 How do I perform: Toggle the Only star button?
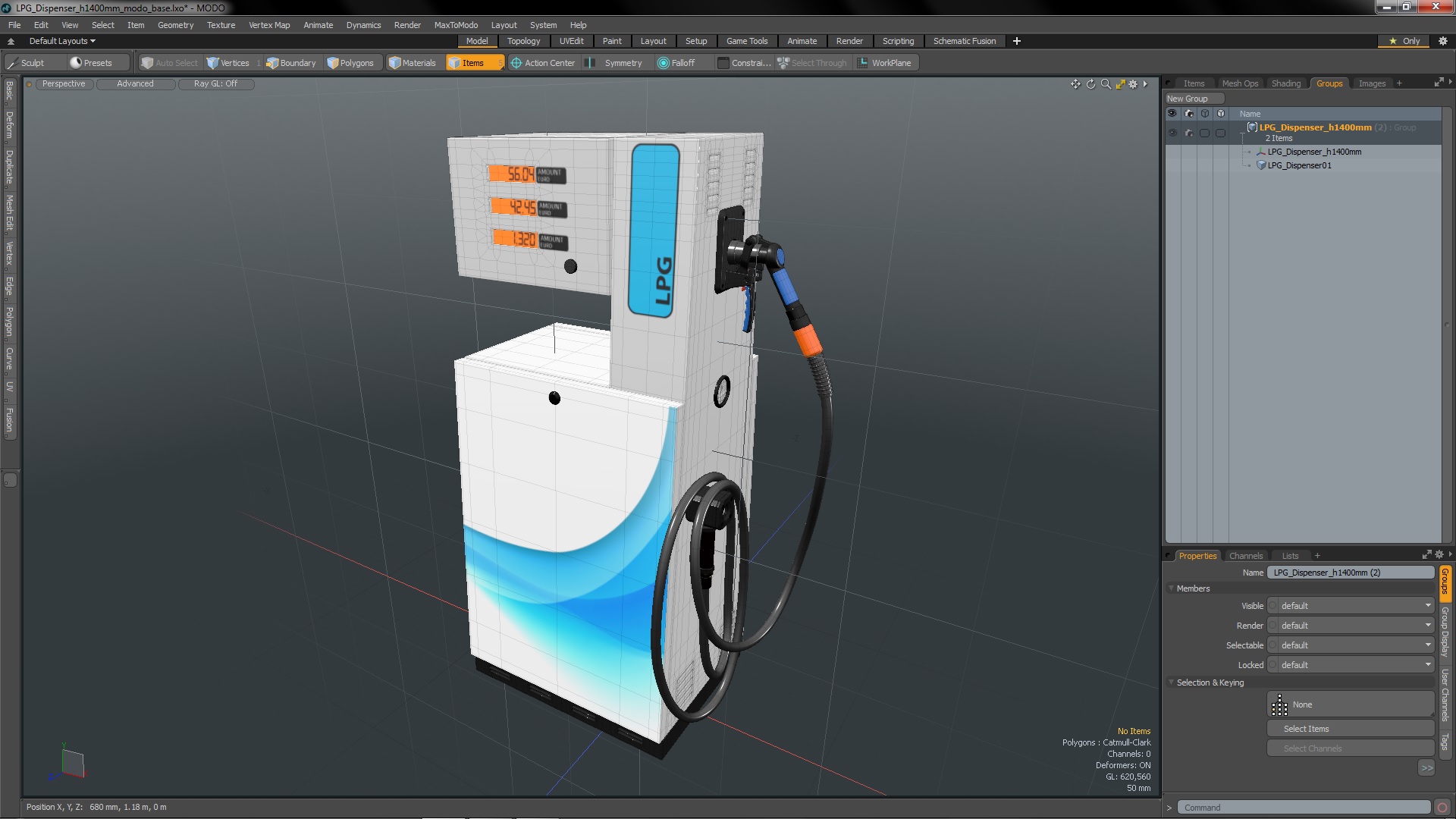1404,41
